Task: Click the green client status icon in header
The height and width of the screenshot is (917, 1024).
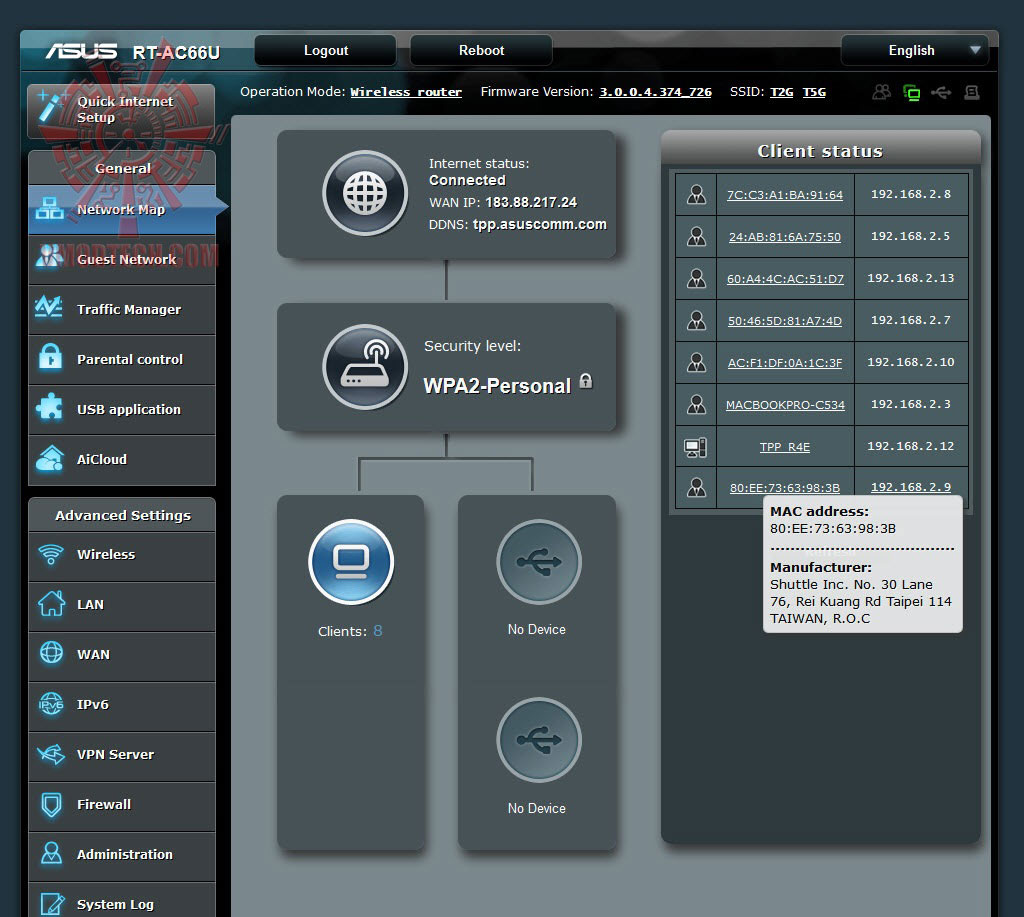Action: (912, 93)
